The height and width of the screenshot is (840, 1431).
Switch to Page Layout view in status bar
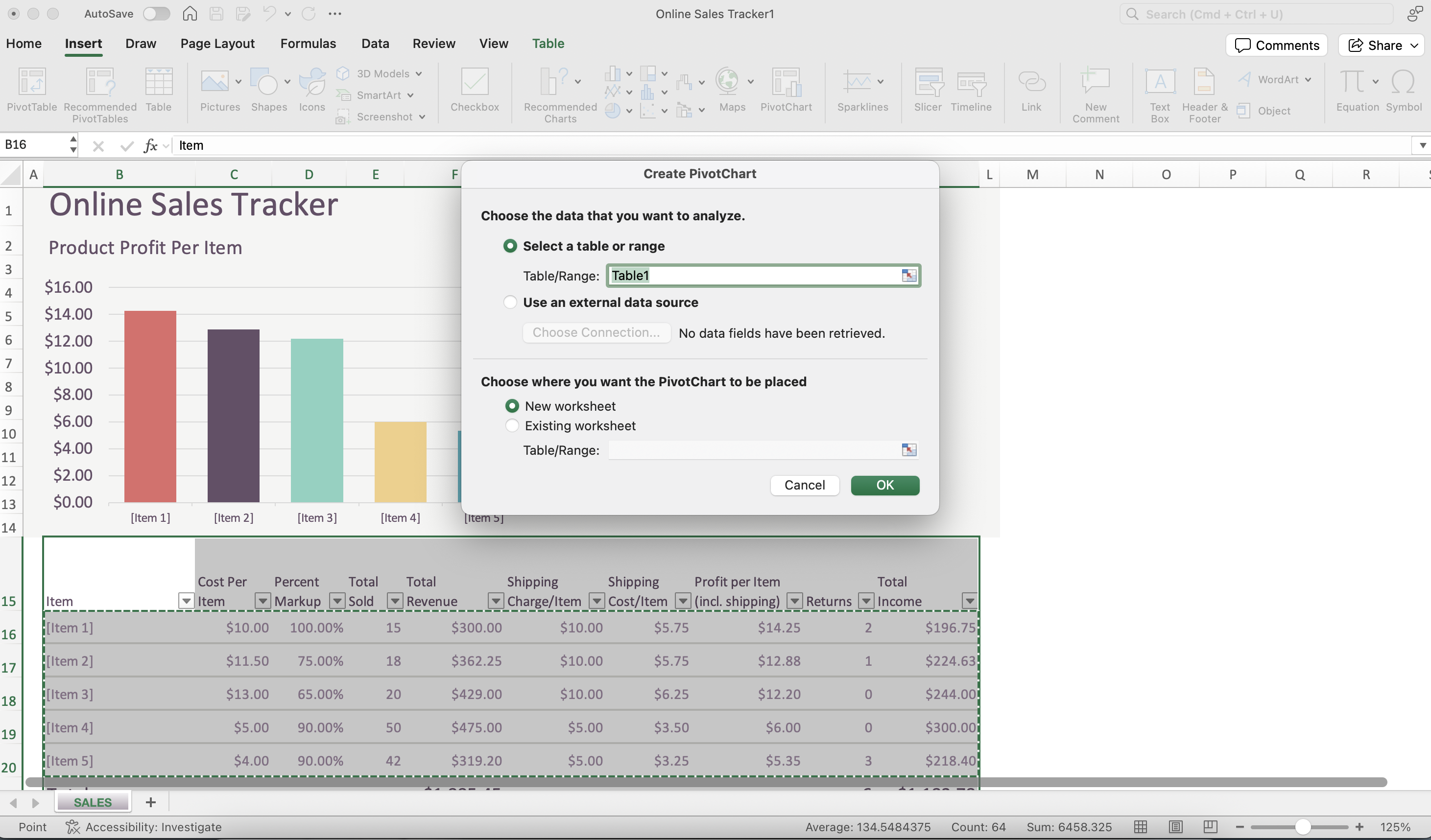coord(1175,827)
